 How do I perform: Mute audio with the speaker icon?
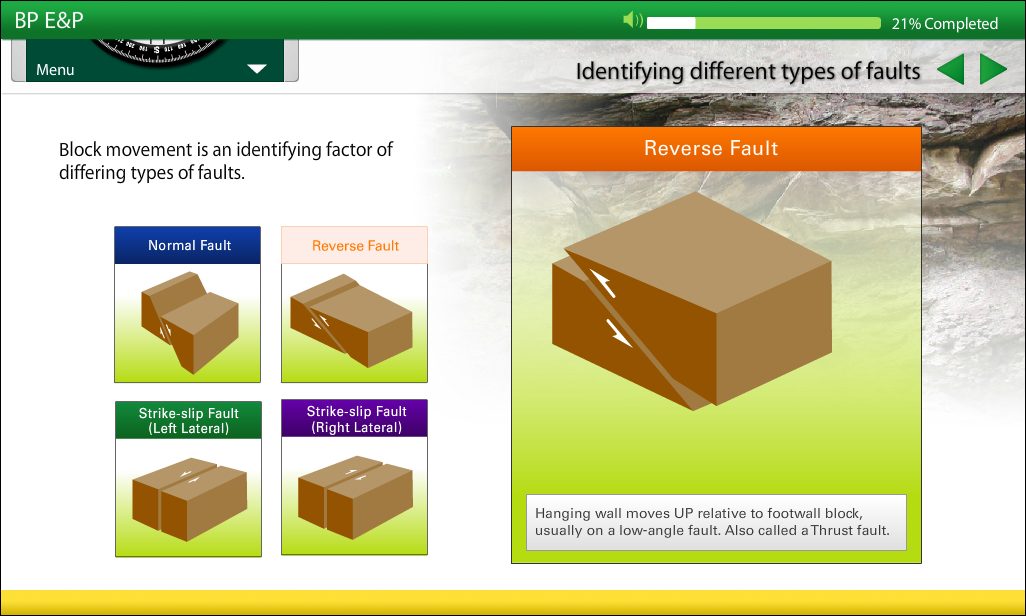click(631, 21)
